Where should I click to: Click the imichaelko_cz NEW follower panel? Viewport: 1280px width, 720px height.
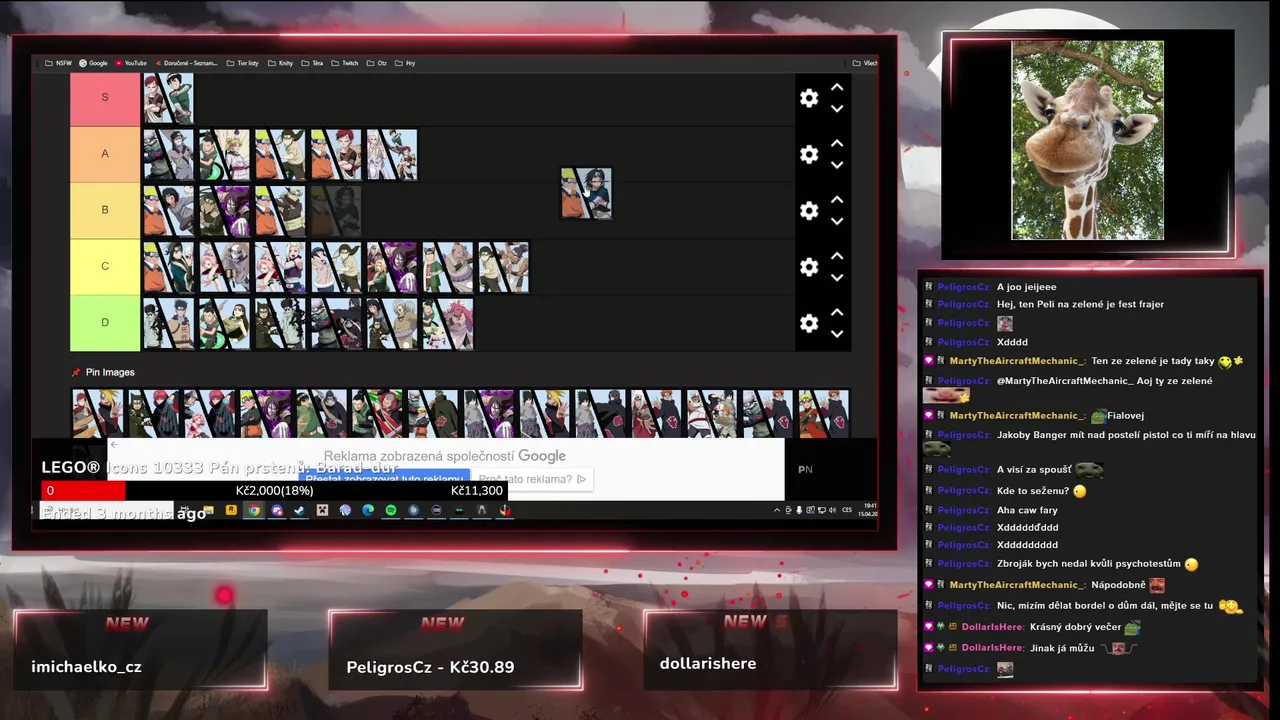tap(141, 649)
